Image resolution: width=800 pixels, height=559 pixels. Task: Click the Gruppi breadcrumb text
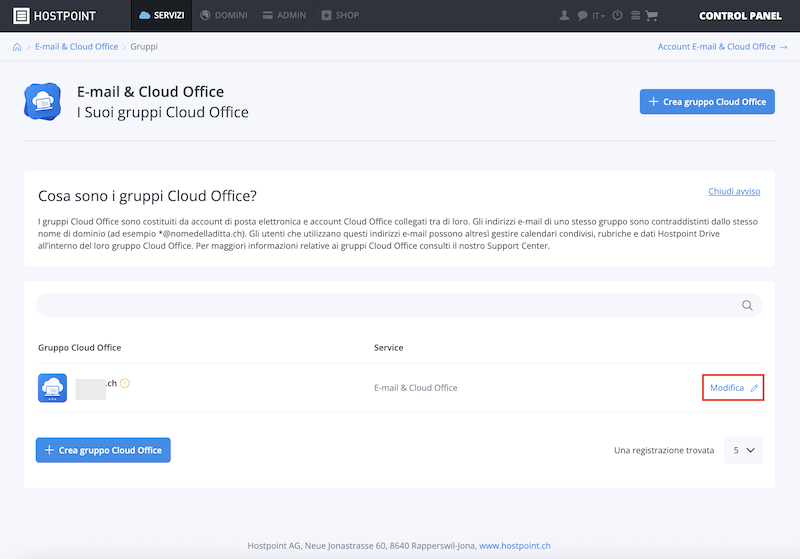(x=144, y=46)
